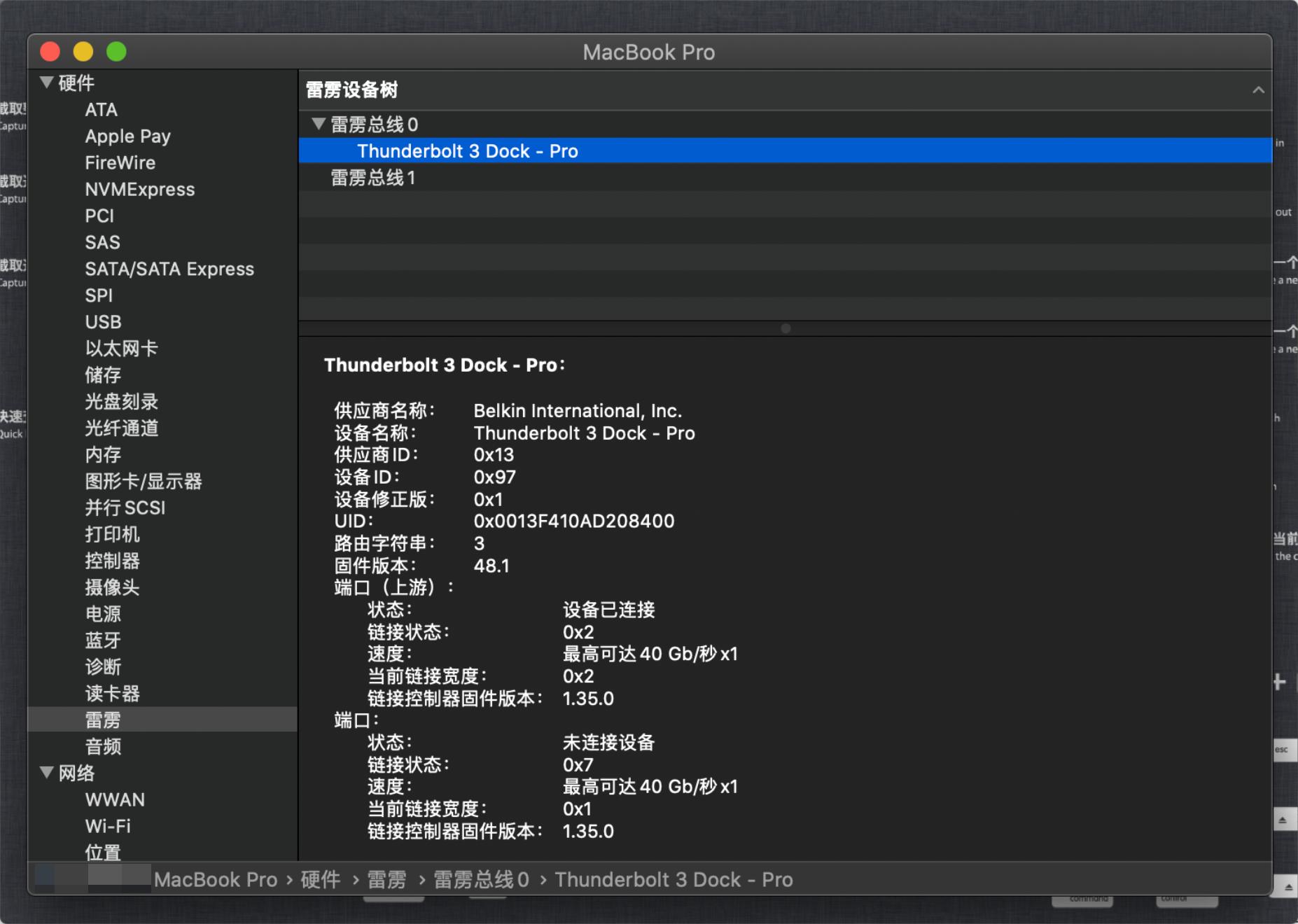Click the 未连接设备 status value
The width and height of the screenshot is (1298, 924).
[608, 743]
